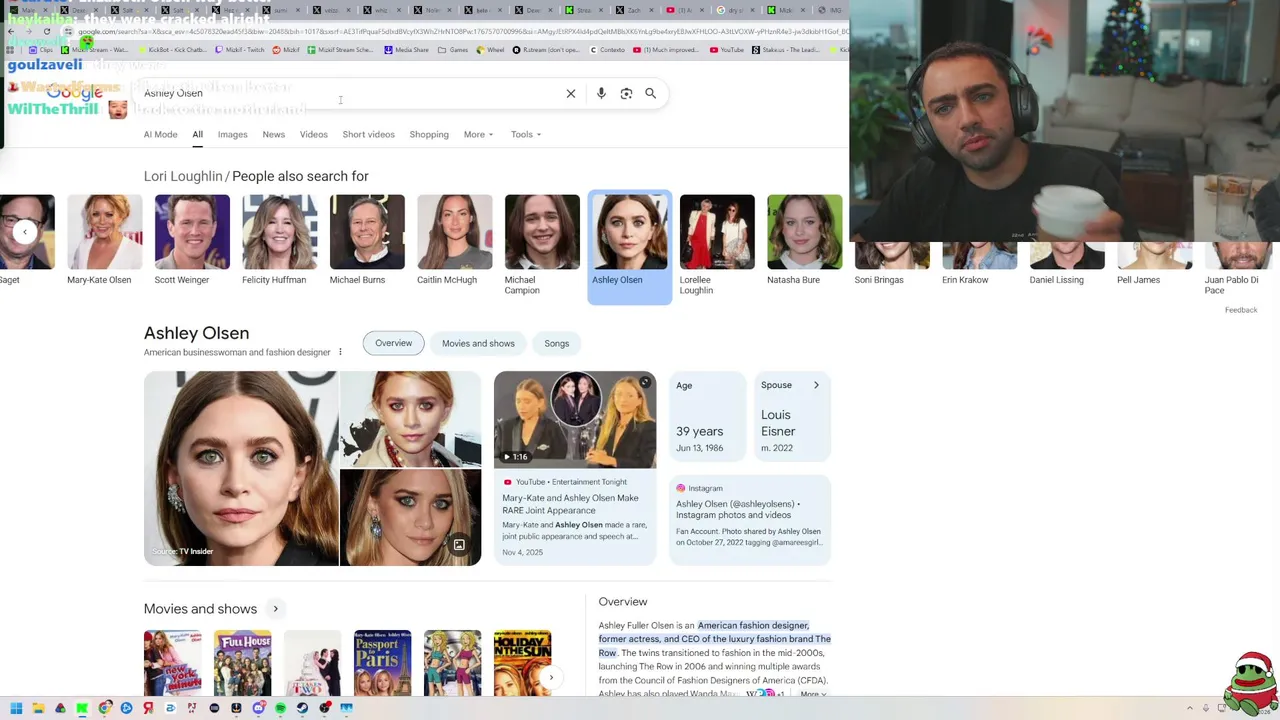The image size is (1280, 720).
Task: Open Discord from the taskbar
Action: (258, 708)
